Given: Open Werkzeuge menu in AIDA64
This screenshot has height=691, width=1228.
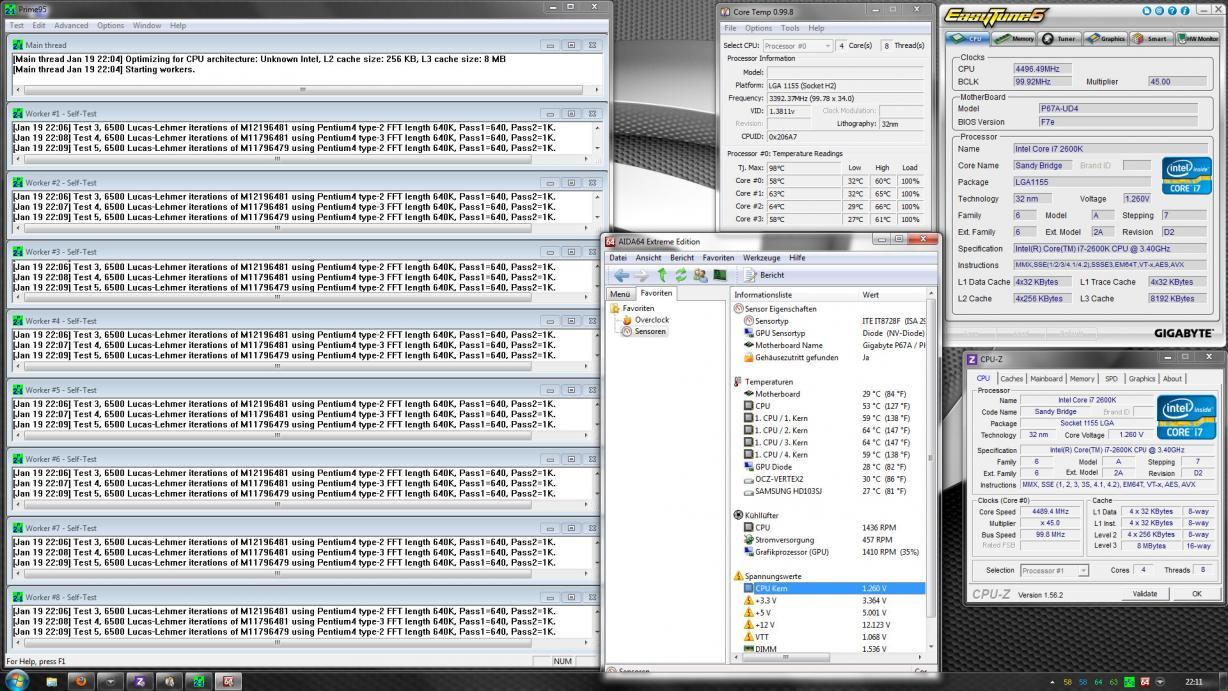Looking at the screenshot, I should click(762, 257).
